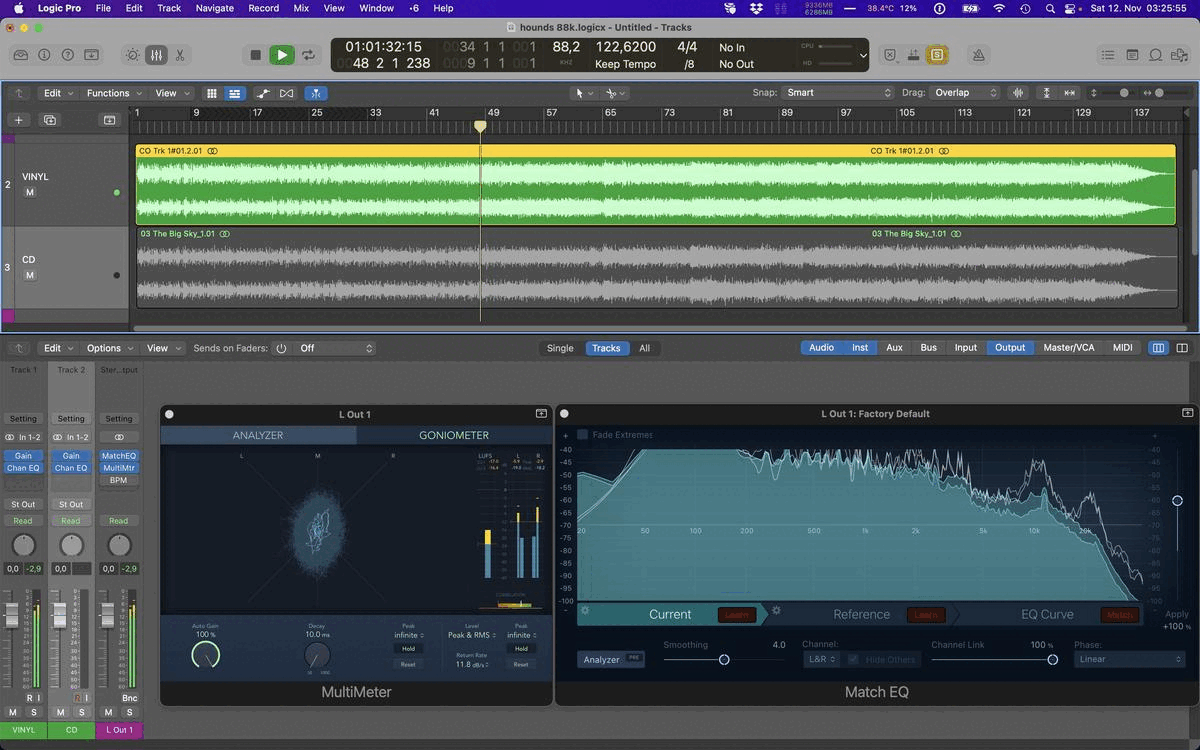
Task: Open Quick Help question mark icon
Action: coord(68,55)
